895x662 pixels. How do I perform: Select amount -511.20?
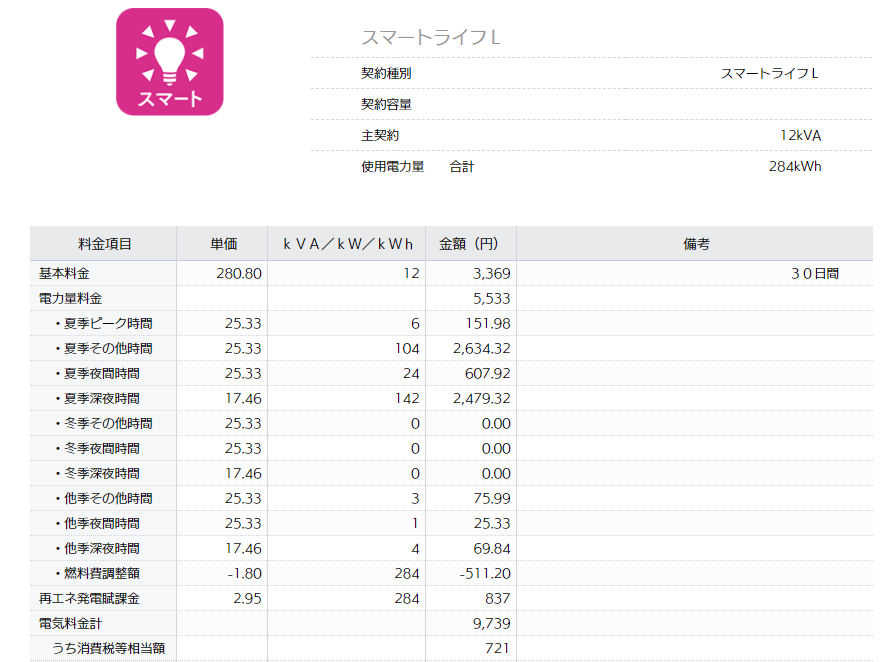coord(485,574)
